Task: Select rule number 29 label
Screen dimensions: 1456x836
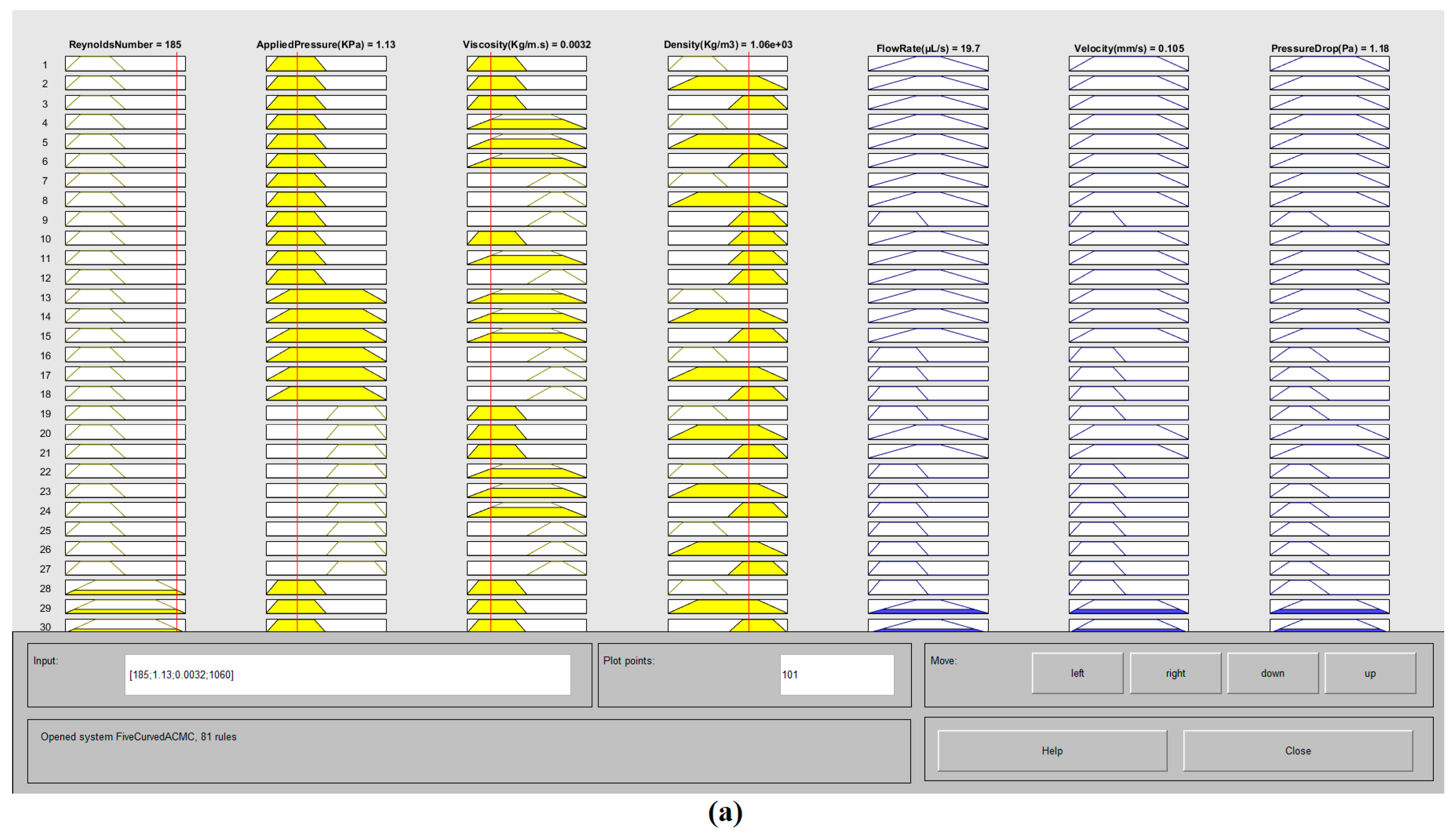Action: click(45, 607)
